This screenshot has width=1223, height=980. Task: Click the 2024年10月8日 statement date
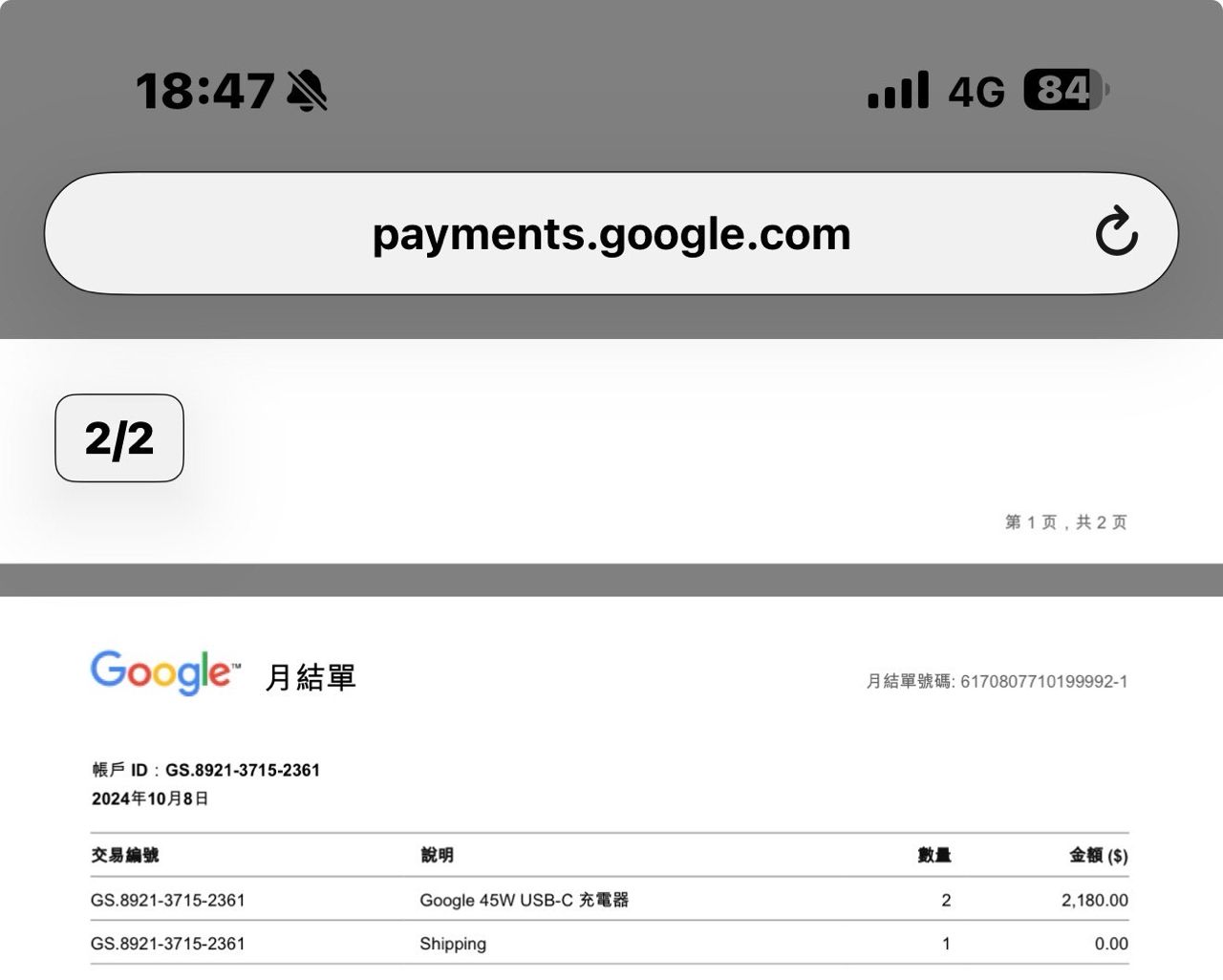[150, 799]
